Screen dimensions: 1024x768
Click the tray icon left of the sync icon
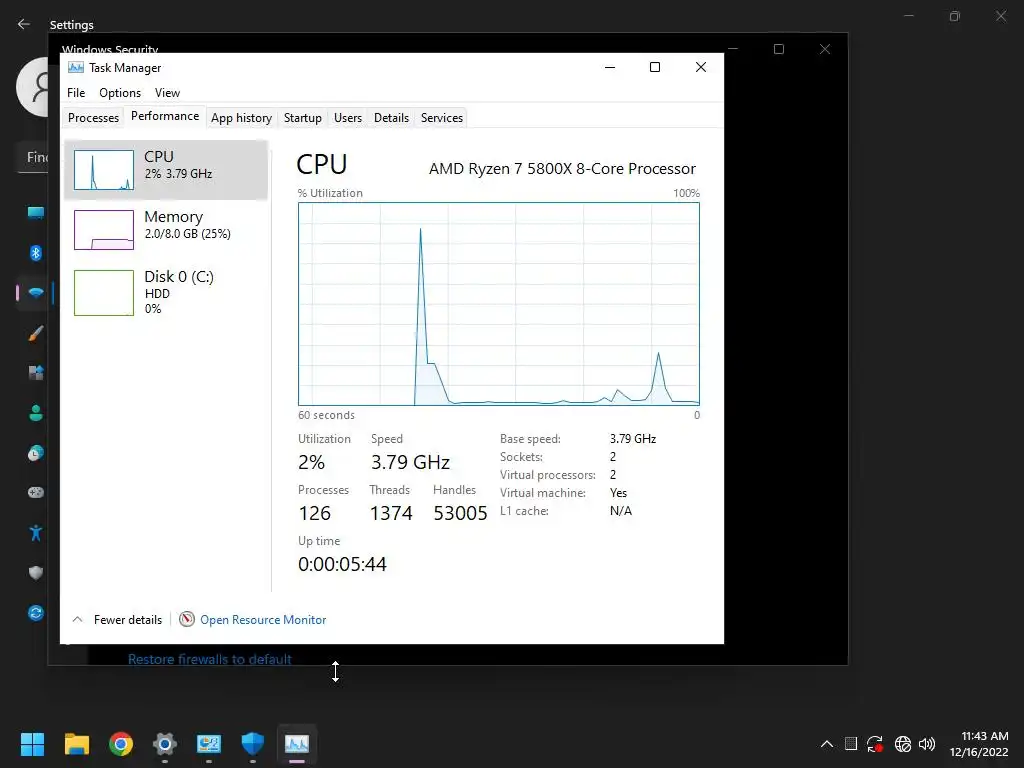[851, 743]
